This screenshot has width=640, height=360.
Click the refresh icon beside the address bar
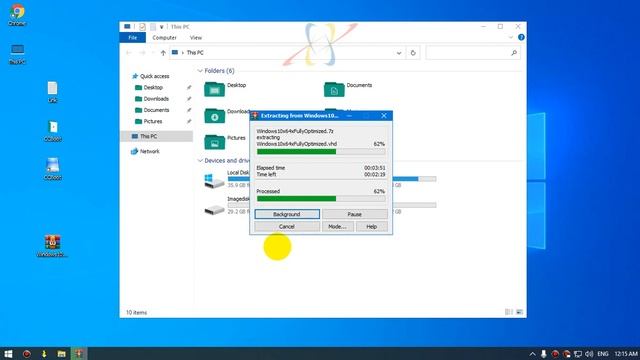pos(413,53)
